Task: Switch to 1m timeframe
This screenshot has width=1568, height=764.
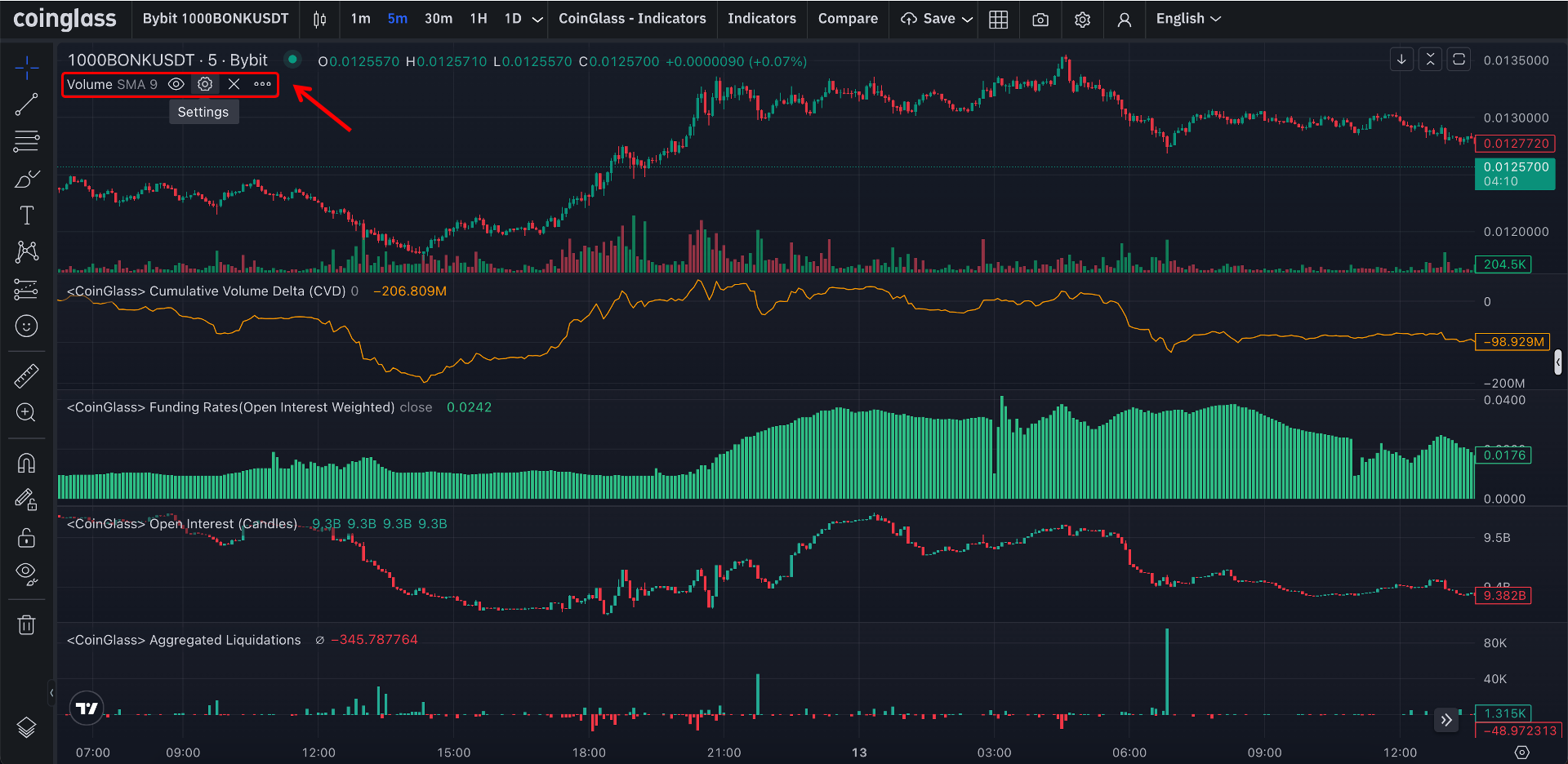Action: pos(361,19)
